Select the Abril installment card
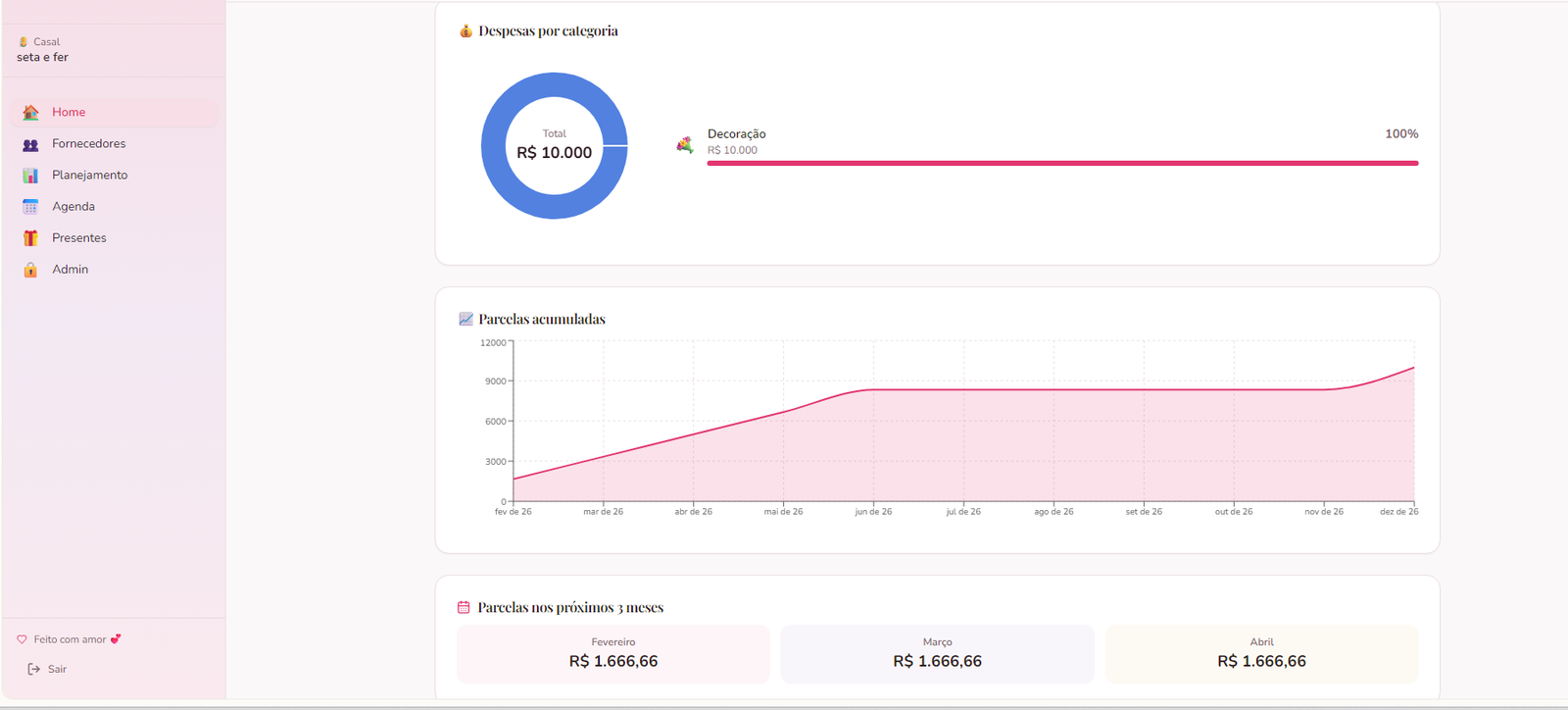The height and width of the screenshot is (710, 1568). point(1262,654)
